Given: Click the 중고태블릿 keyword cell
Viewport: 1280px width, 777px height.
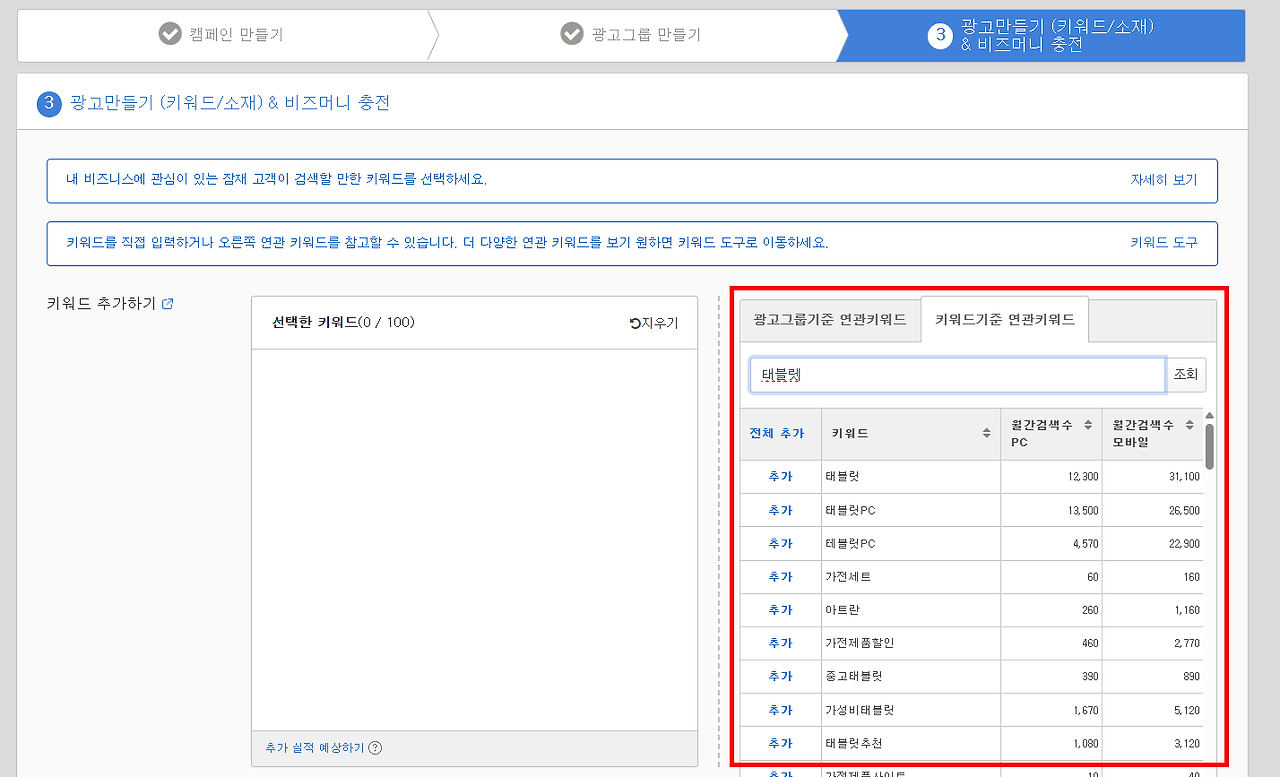Looking at the screenshot, I should pos(911,676).
